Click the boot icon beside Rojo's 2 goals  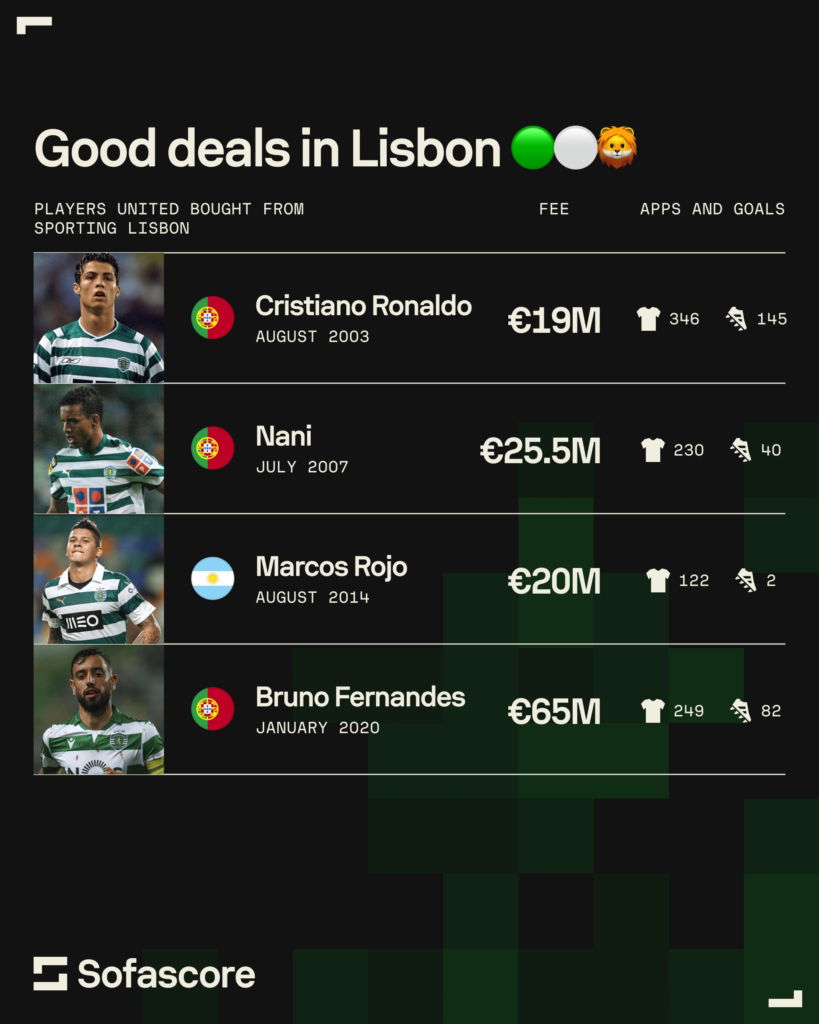pyautogui.click(x=746, y=580)
